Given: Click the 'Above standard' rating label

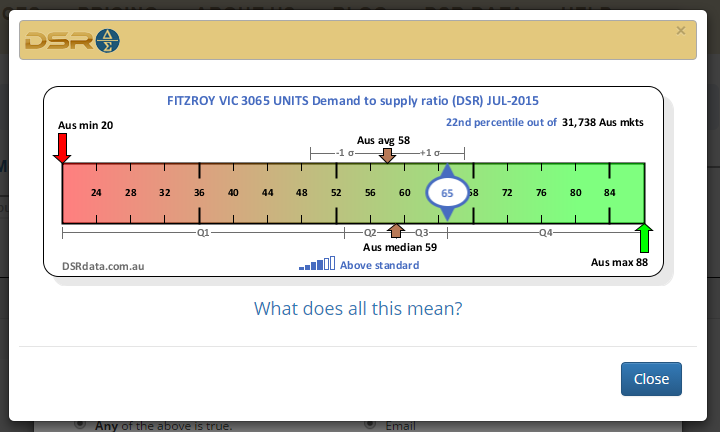Looking at the screenshot, I should coord(379,265).
